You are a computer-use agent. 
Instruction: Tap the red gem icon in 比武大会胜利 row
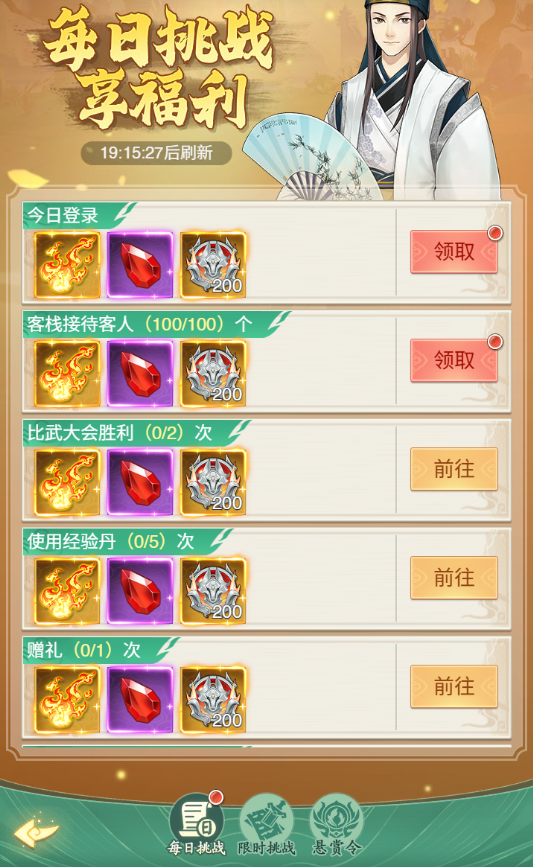pos(140,482)
